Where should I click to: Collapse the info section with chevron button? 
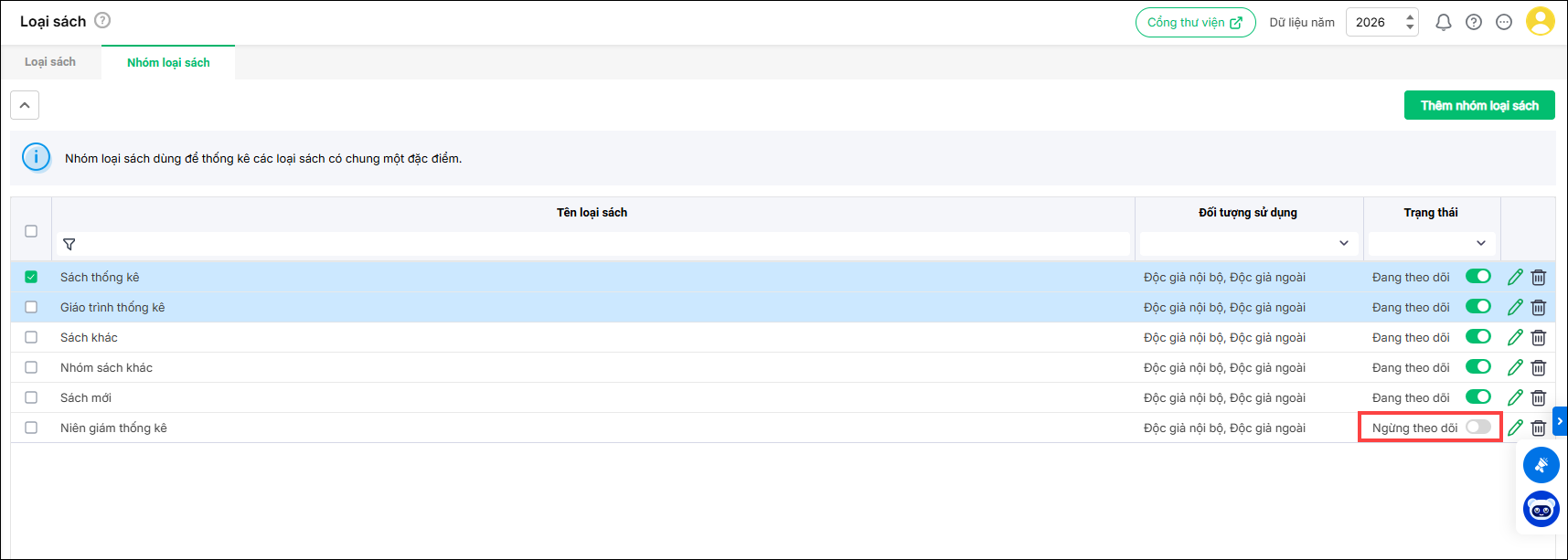(x=25, y=105)
